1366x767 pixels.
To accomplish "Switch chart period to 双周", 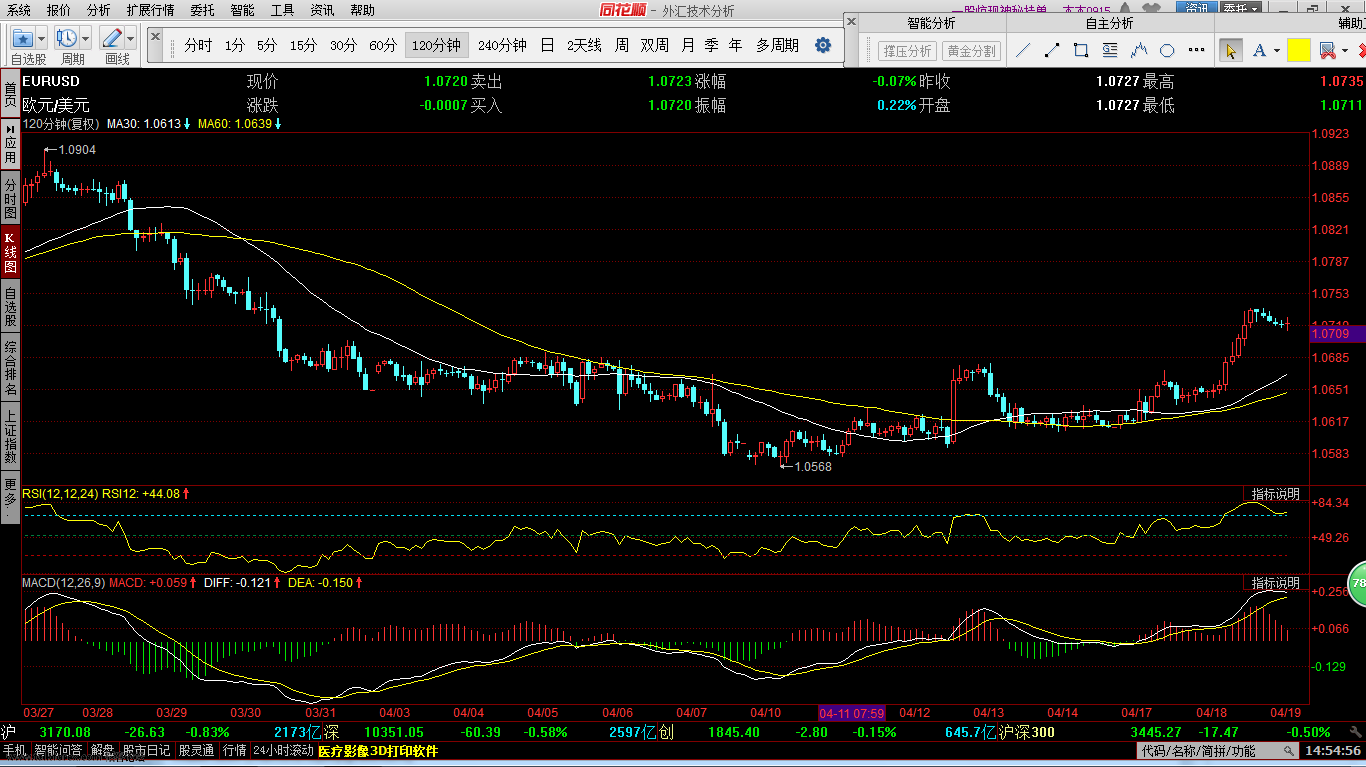I will [655, 45].
